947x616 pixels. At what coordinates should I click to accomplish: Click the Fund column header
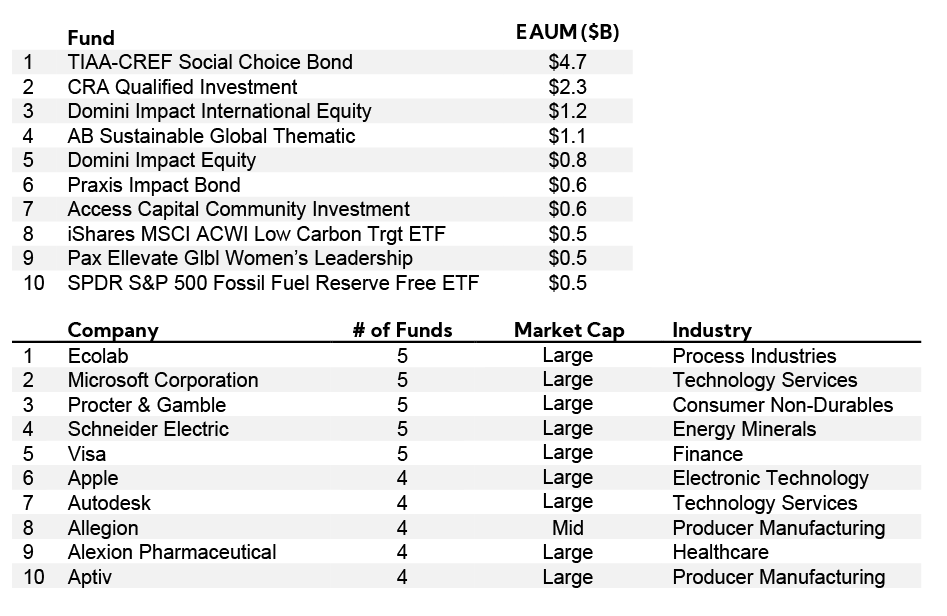click(91, 37)
